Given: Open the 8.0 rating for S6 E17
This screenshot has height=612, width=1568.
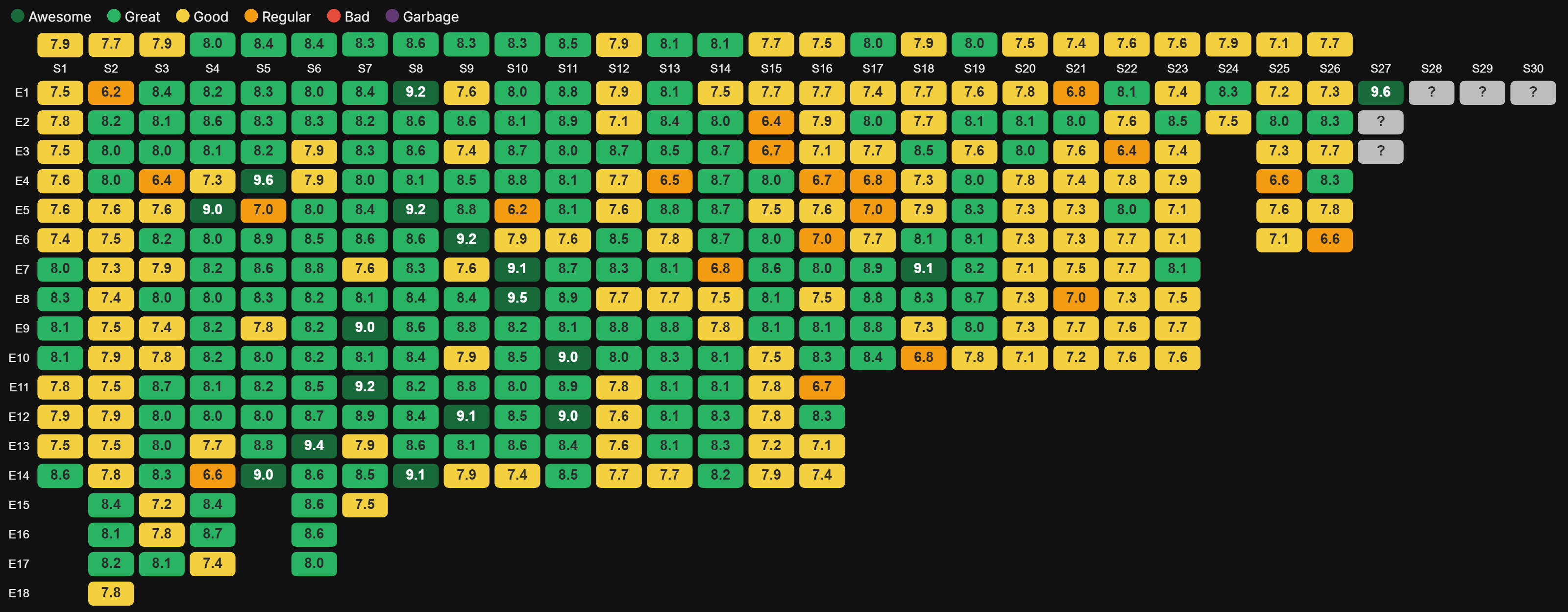Looking at the screenshot, I should pos(314,564).
